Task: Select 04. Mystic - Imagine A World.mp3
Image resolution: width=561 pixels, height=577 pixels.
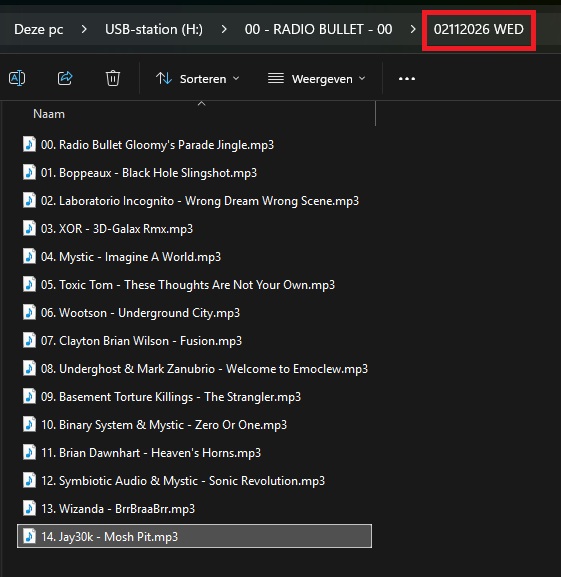Action: 194,256
